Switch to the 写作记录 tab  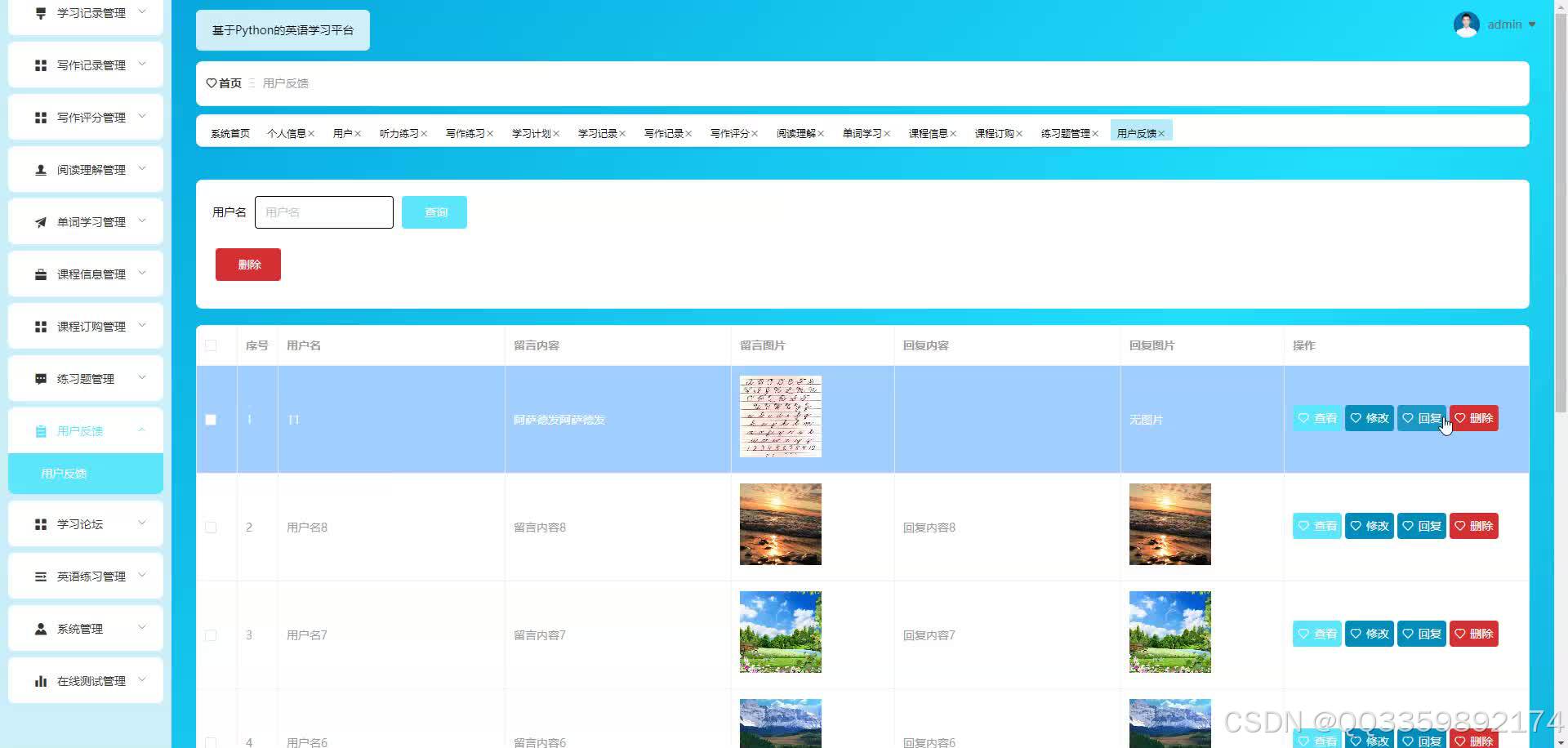664,134
